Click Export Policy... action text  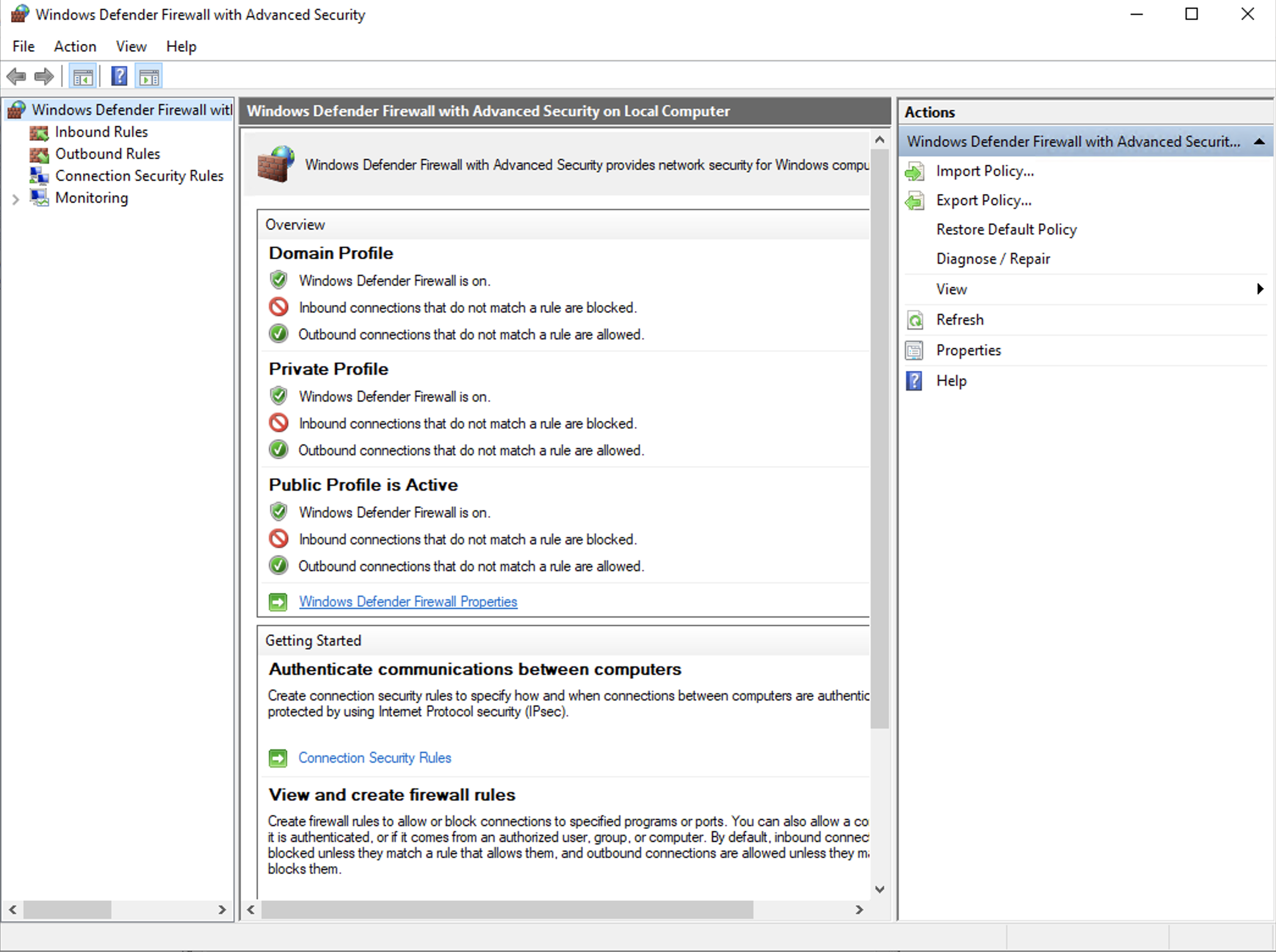point(984,201)
